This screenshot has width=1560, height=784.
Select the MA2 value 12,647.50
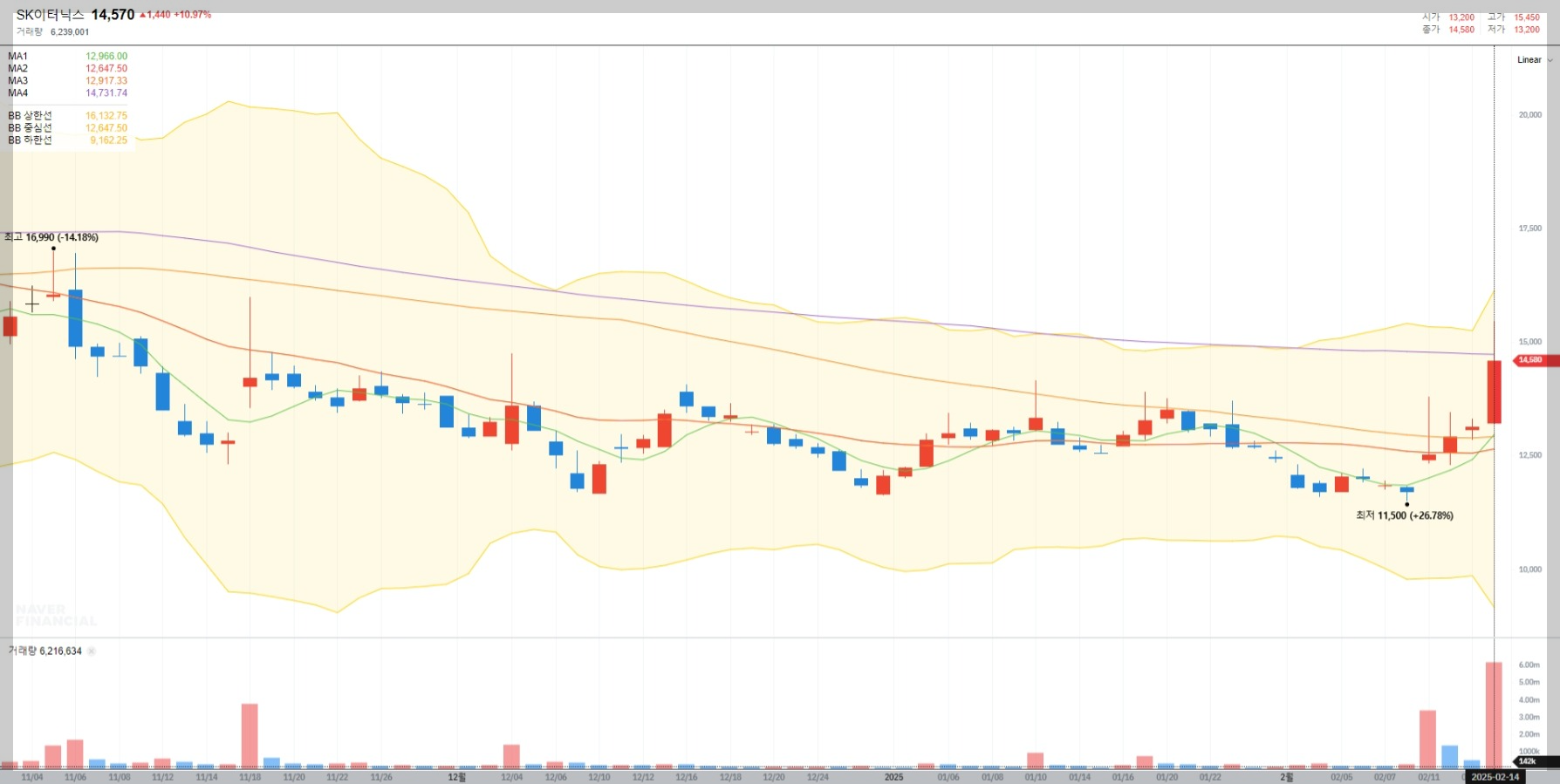coord(106,69)
